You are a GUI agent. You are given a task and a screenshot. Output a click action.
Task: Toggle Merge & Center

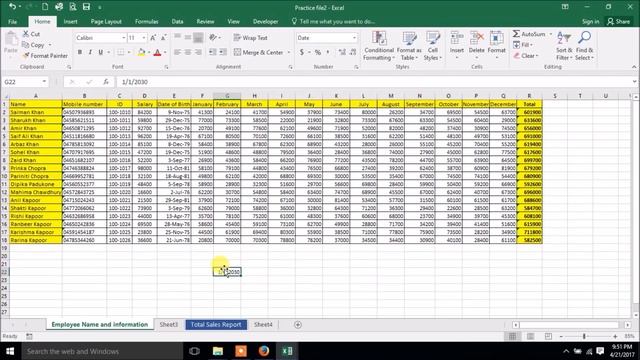click(x=259, y=52)
